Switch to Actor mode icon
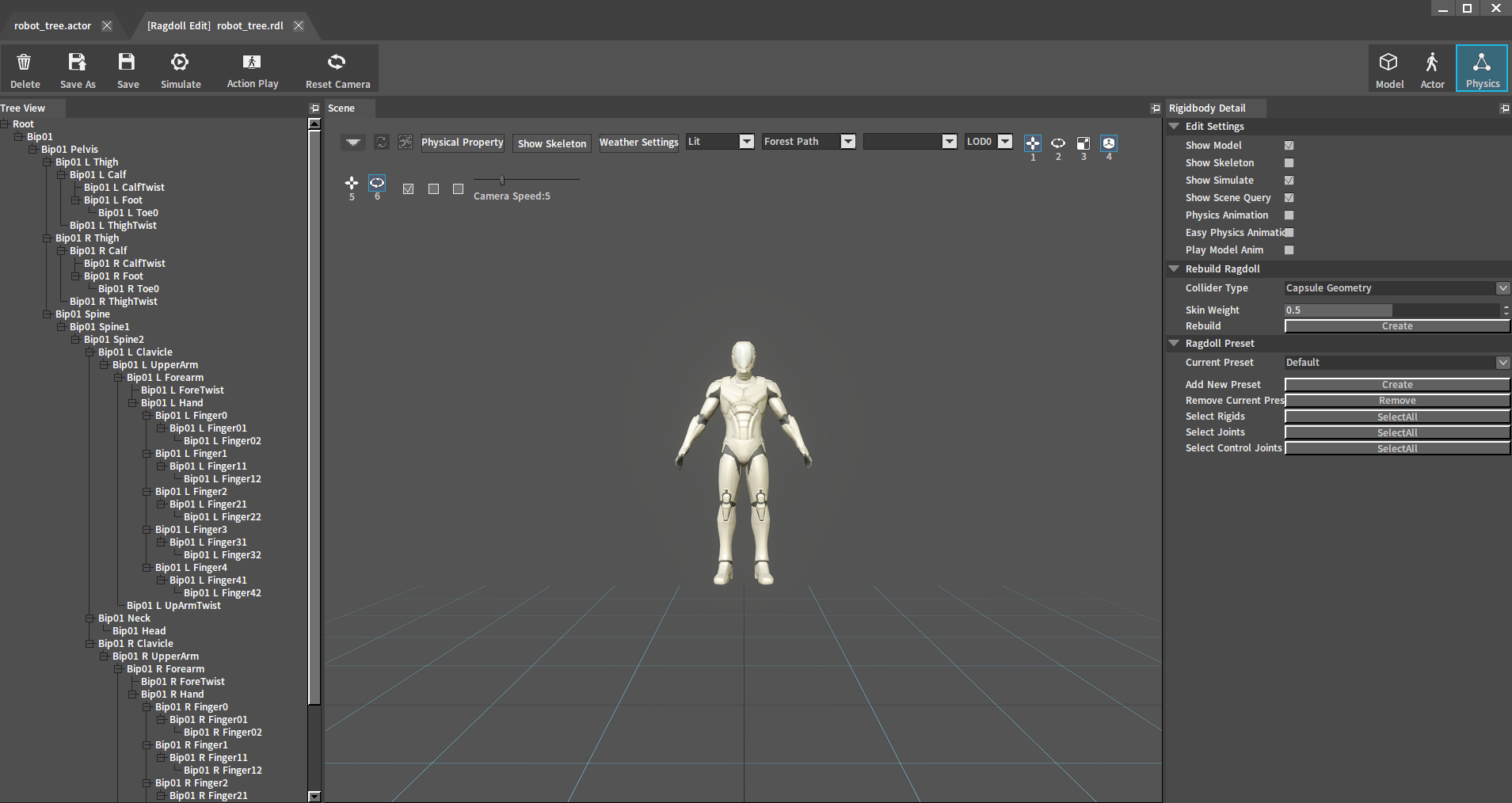 1431,63
